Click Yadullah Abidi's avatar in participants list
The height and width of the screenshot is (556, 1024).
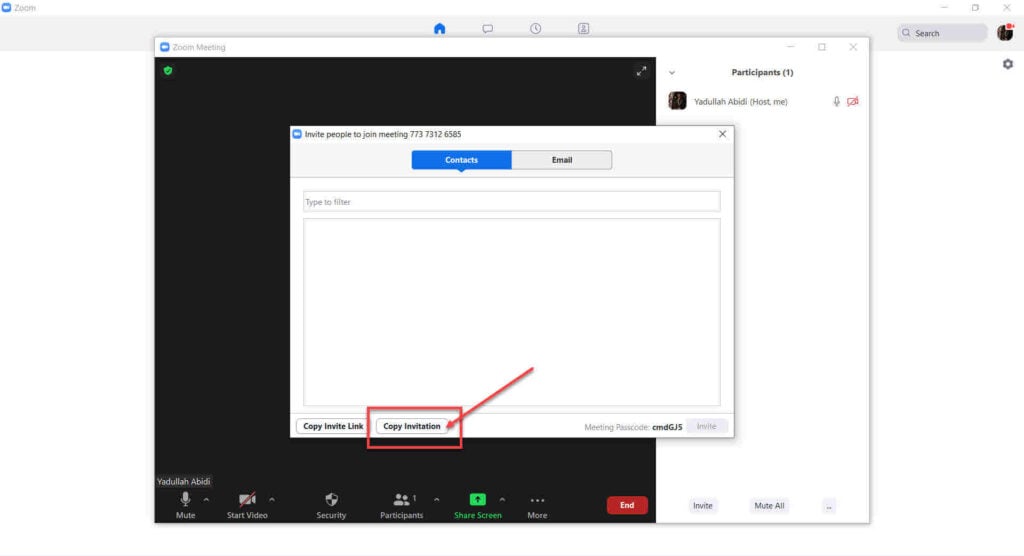(677, 101)
